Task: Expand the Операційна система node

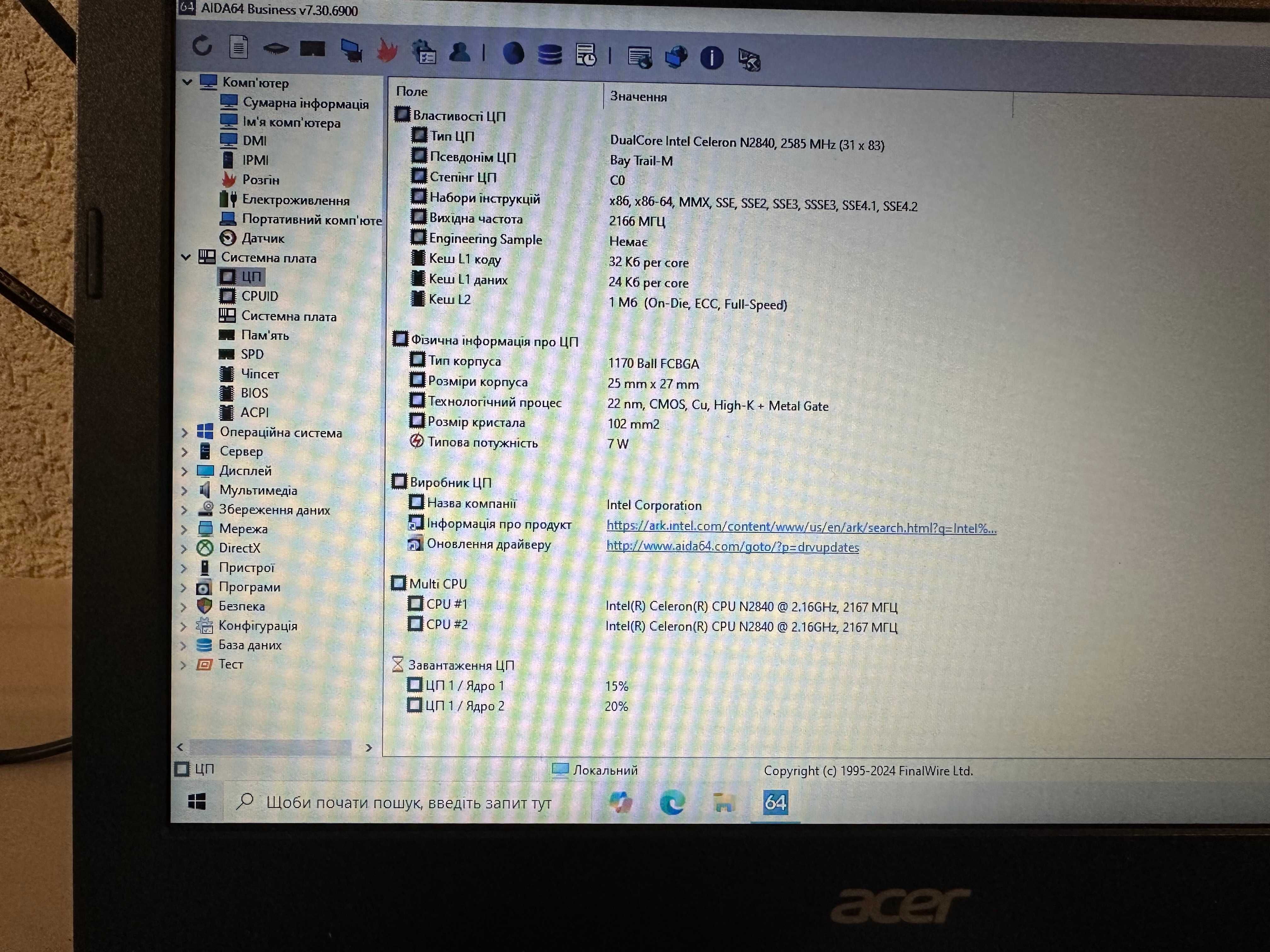Action: click(184, 433)
